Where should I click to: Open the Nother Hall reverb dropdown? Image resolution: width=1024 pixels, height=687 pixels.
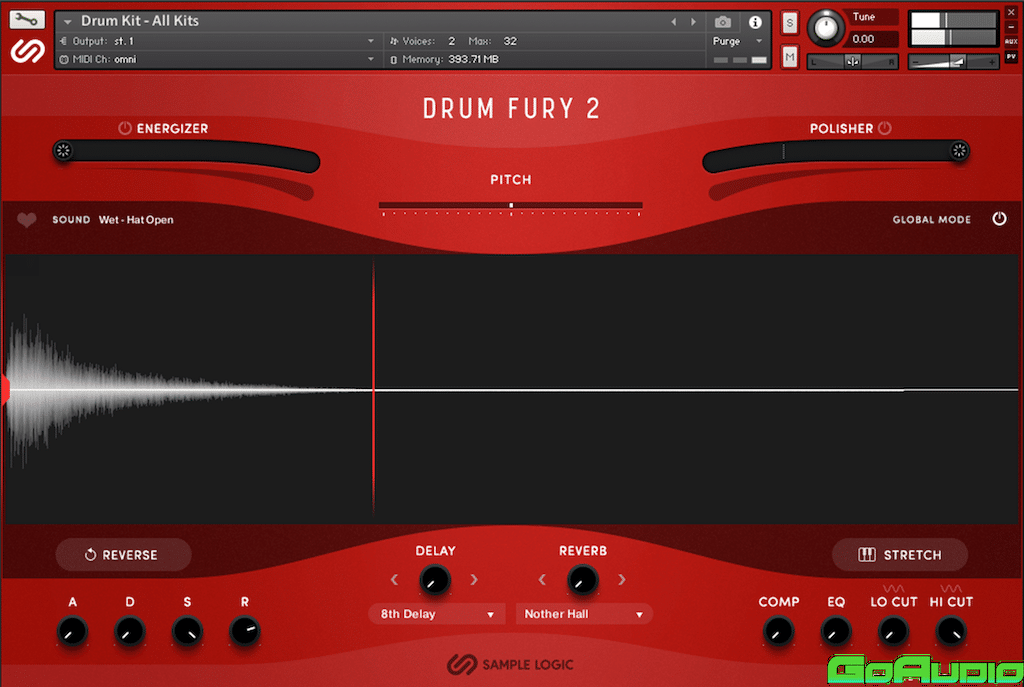584,615
